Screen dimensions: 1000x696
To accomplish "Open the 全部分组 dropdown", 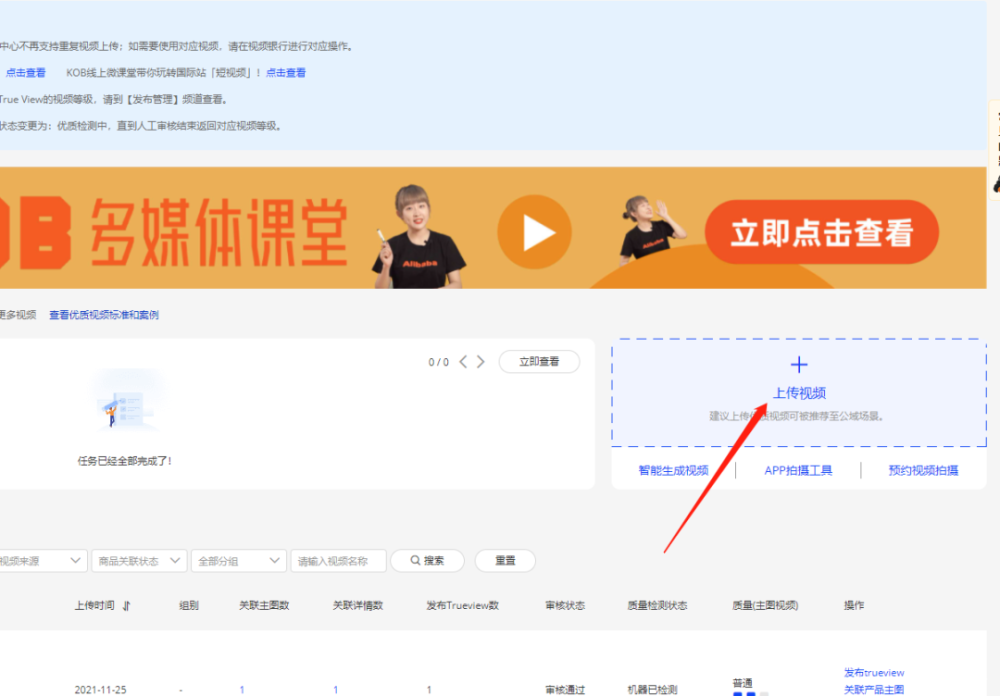I will click(239, 561).
